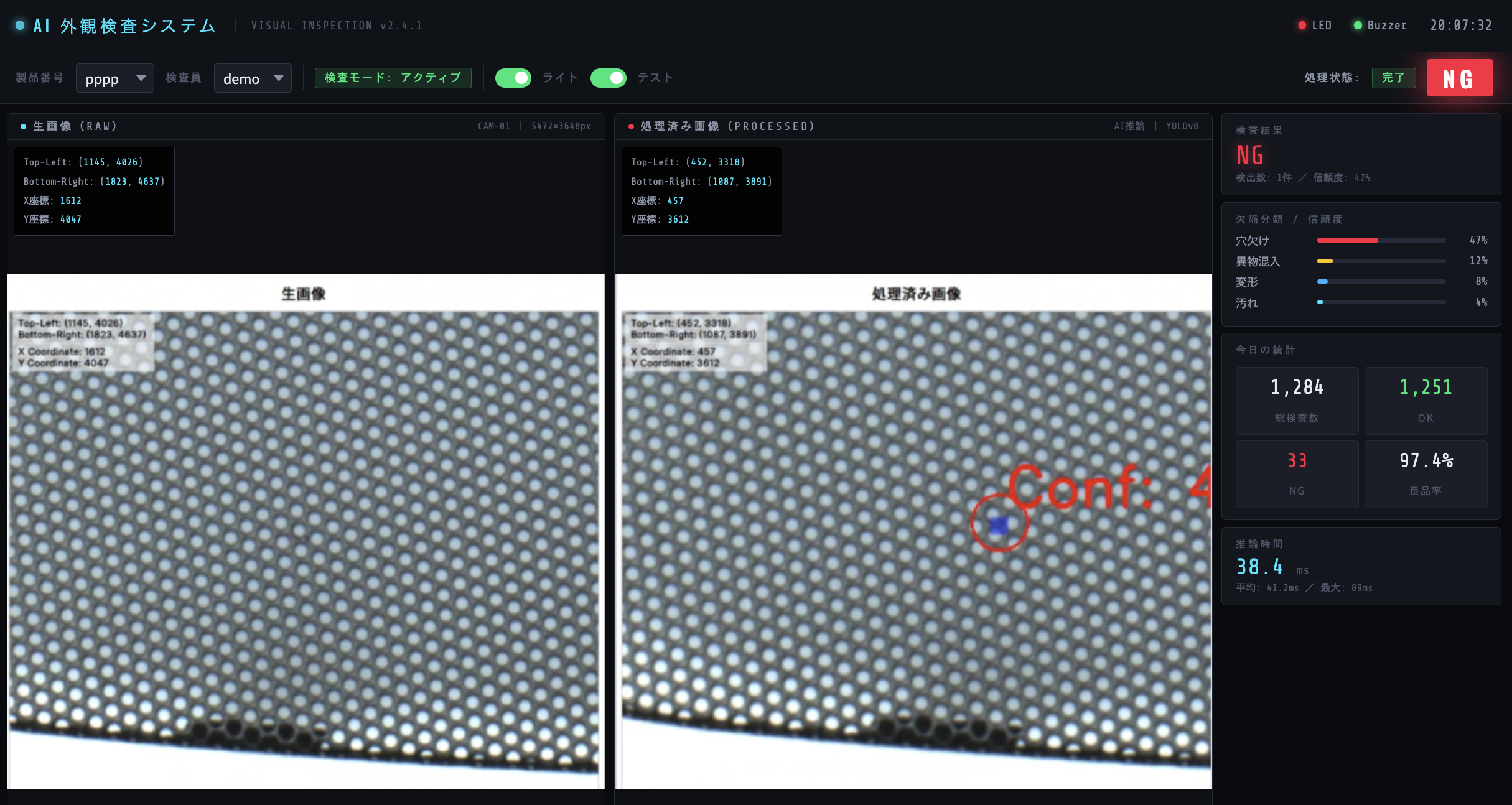Click the green Buzzer status indicator

tap(1358, 26)
